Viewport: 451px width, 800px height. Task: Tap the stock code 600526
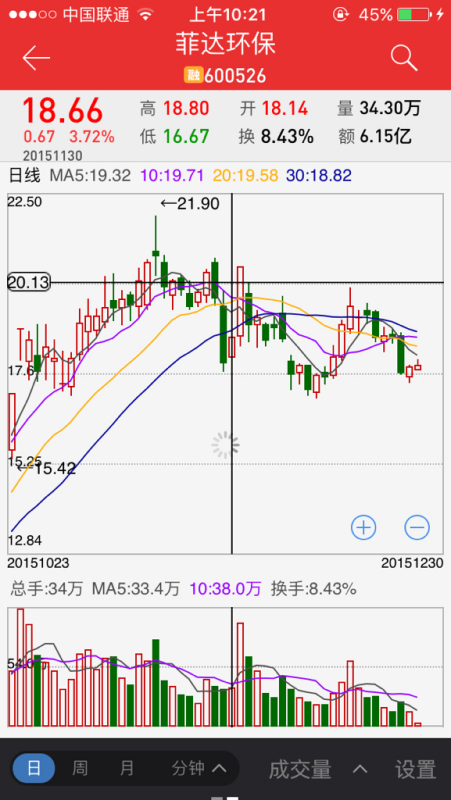click(x=235, y=76)
